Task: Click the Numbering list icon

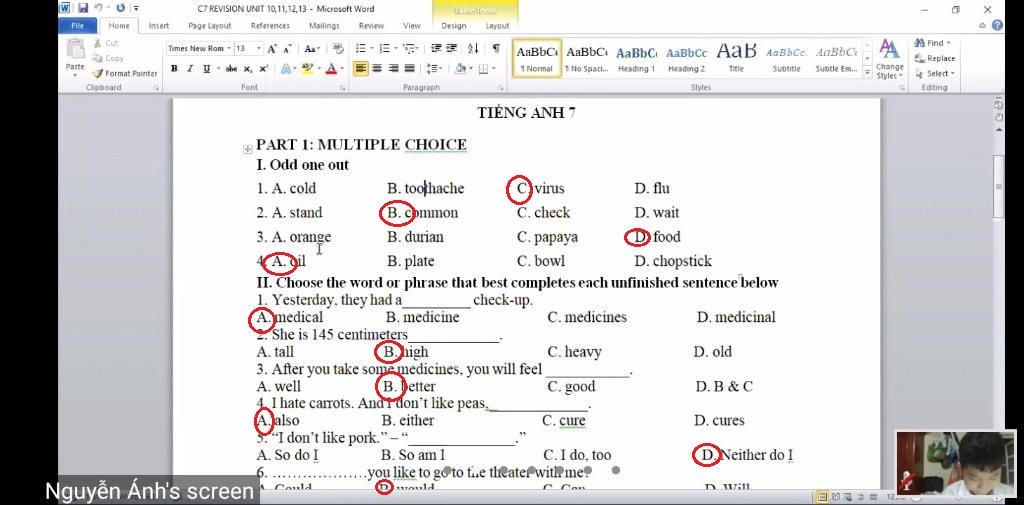Action: [x=387, y=48]
